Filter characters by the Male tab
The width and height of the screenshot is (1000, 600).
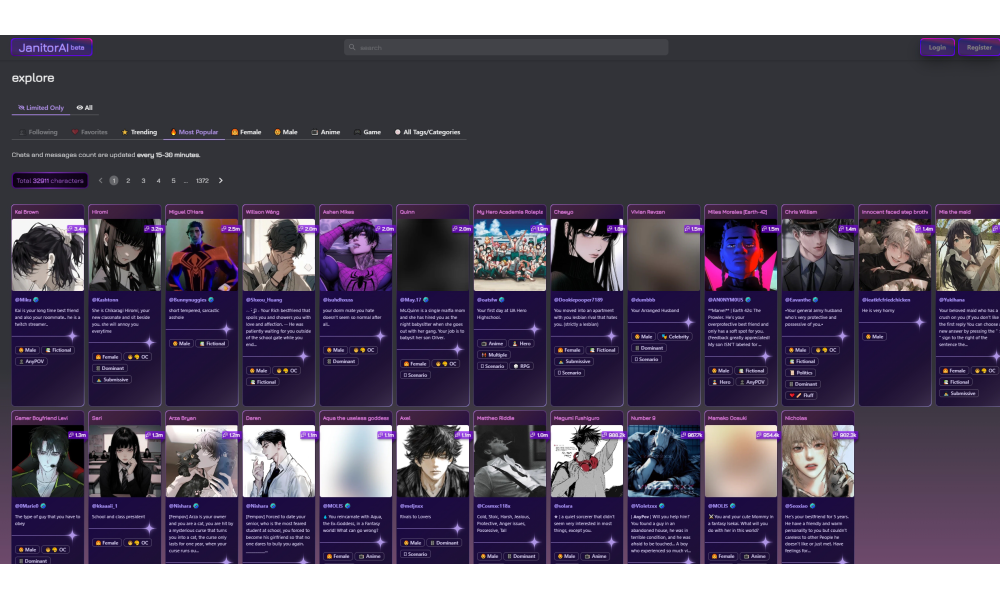click(x=286, y=132)
